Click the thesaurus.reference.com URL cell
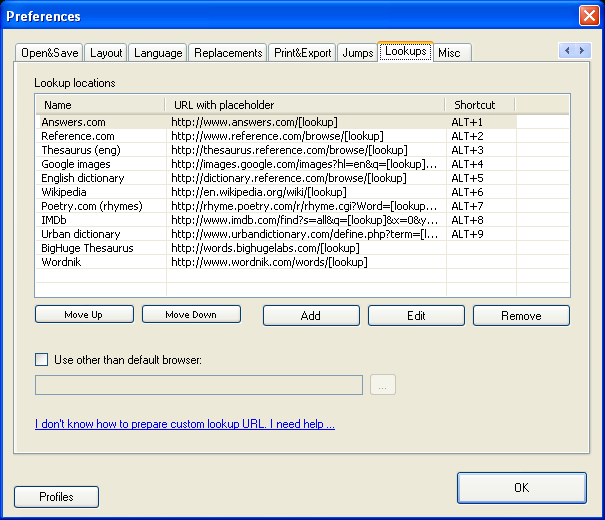This screenshot has width=605, height=520. tap(306, 150)
